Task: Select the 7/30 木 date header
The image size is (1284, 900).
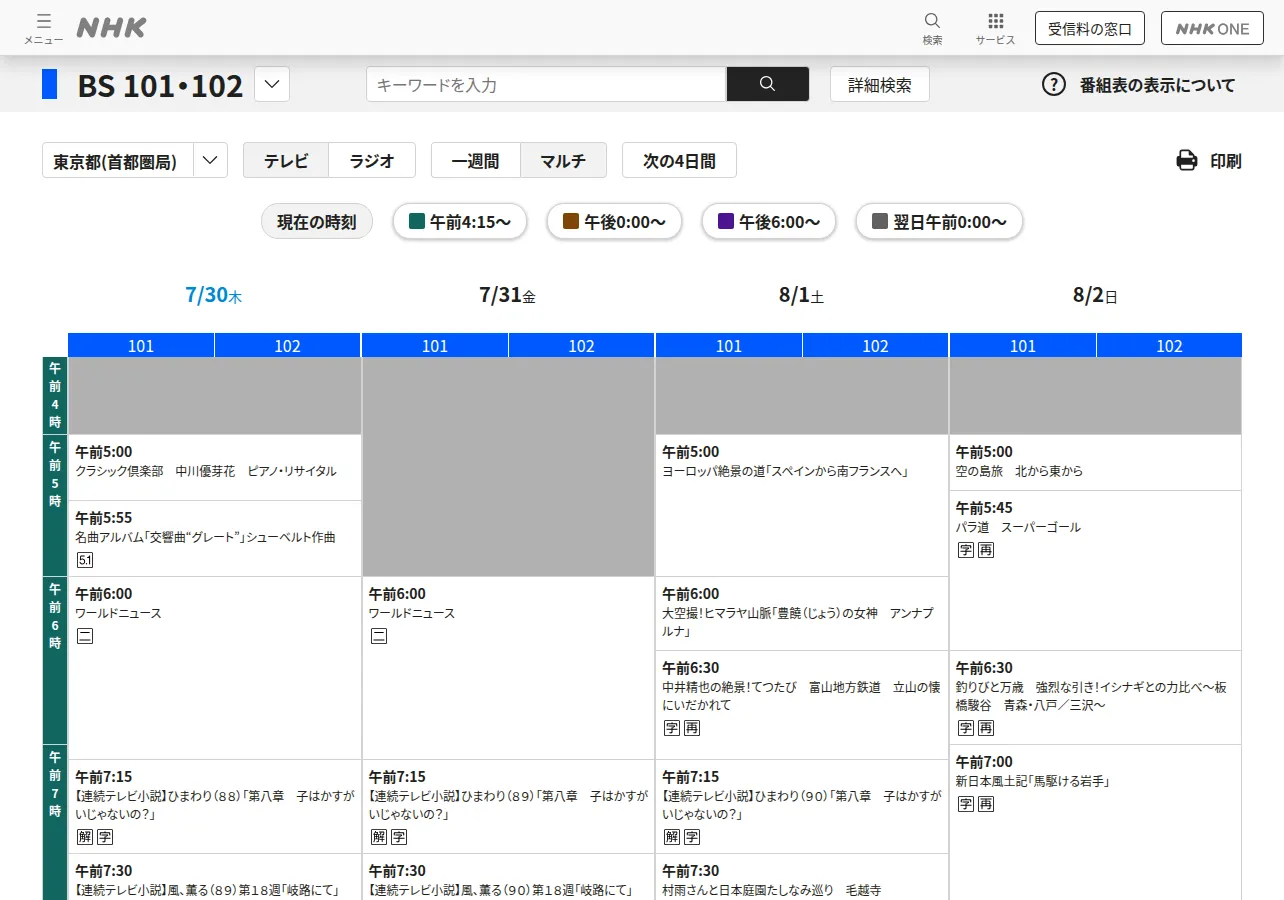Action: coord(214,295)
